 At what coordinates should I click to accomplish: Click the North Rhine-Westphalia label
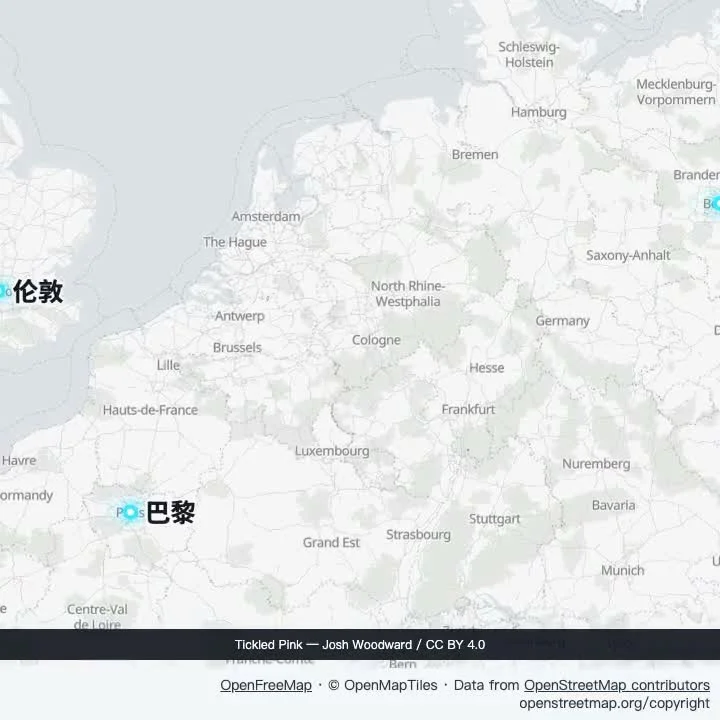tap(408, 294)
